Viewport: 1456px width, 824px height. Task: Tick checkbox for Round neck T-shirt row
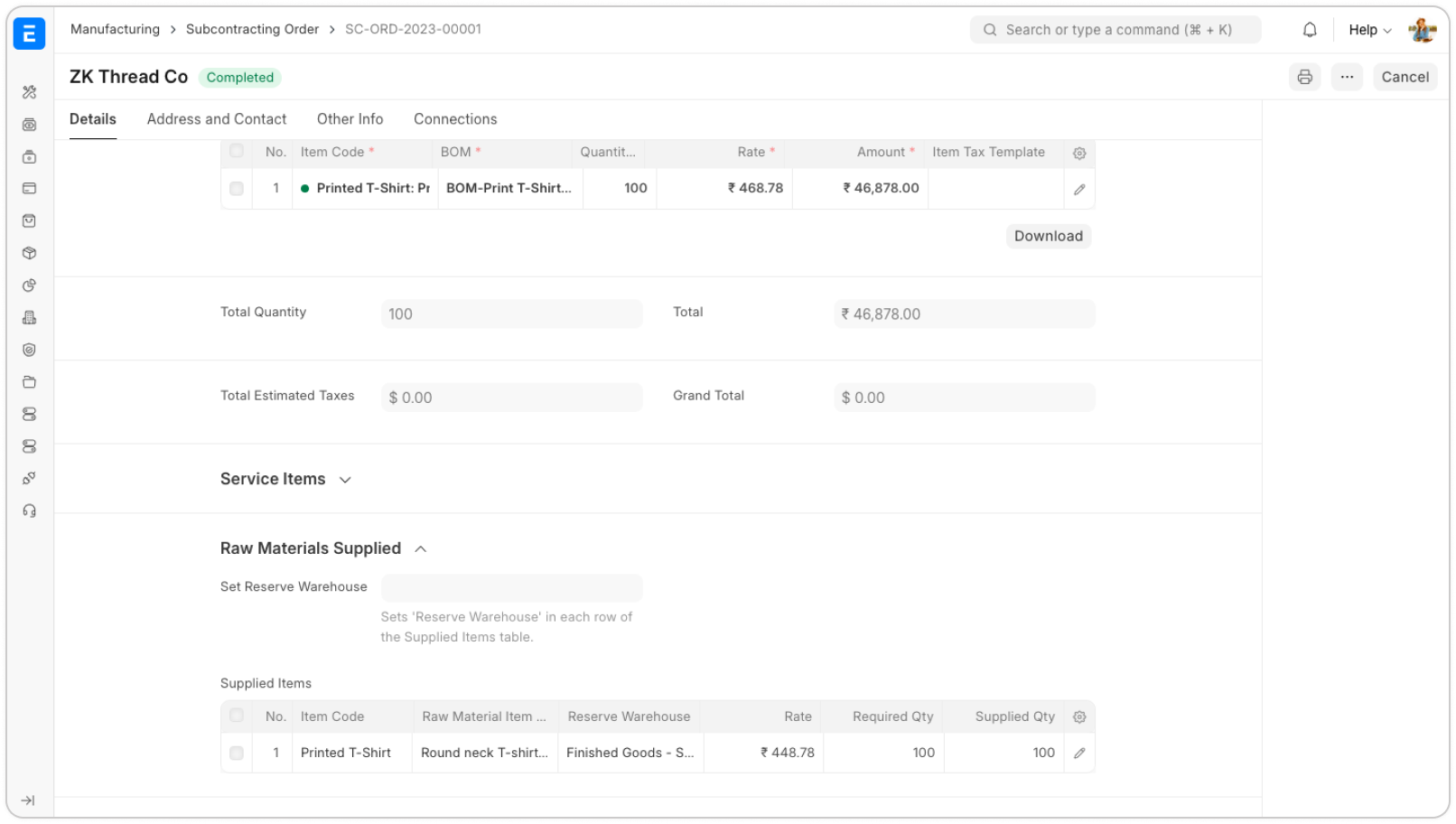point(237,753)
